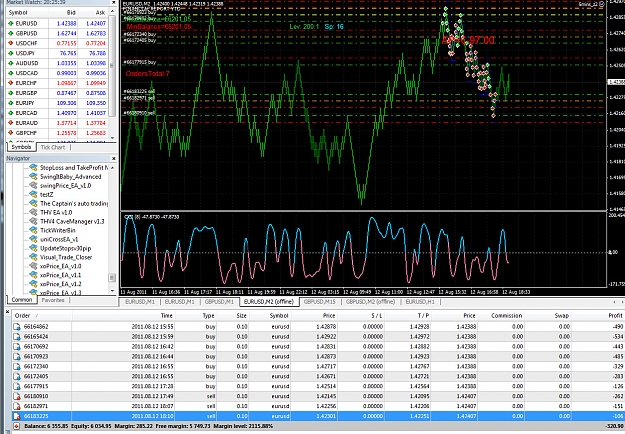The width and height of the screenshot is (625, 434).
Task: Sort orders by the Type column header
Action: pos(196,316)
